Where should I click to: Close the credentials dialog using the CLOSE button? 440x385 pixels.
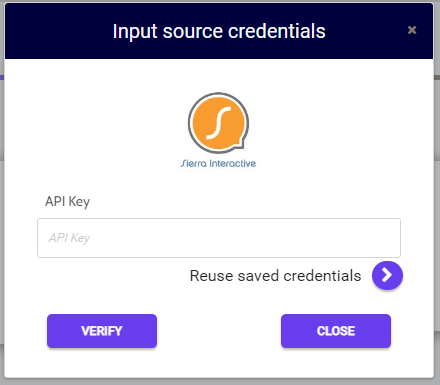336,331
